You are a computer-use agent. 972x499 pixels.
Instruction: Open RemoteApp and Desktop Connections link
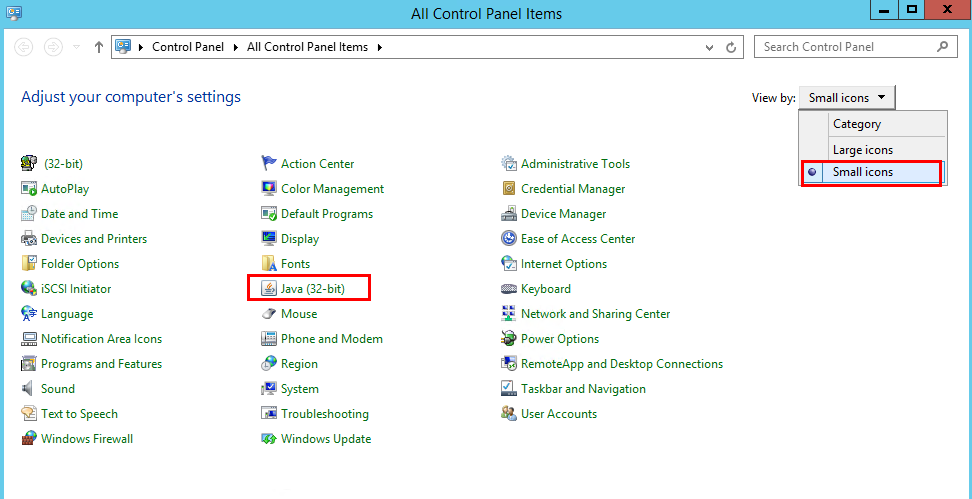pos(622,364)
